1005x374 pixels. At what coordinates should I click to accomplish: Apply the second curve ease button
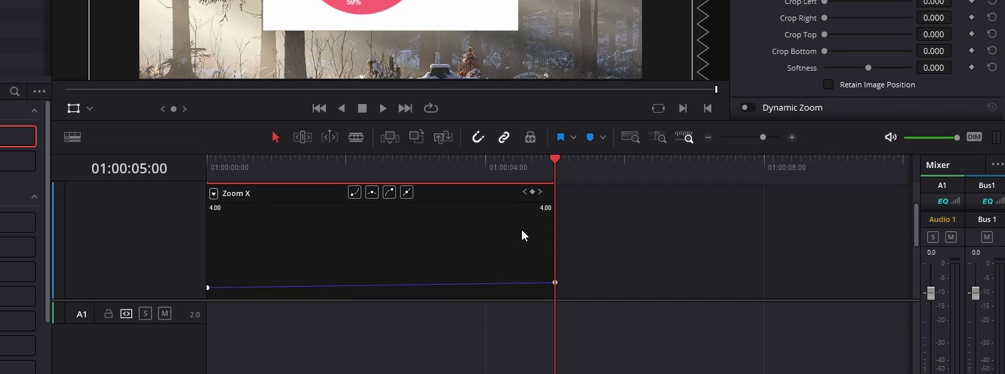coord(372,192)
